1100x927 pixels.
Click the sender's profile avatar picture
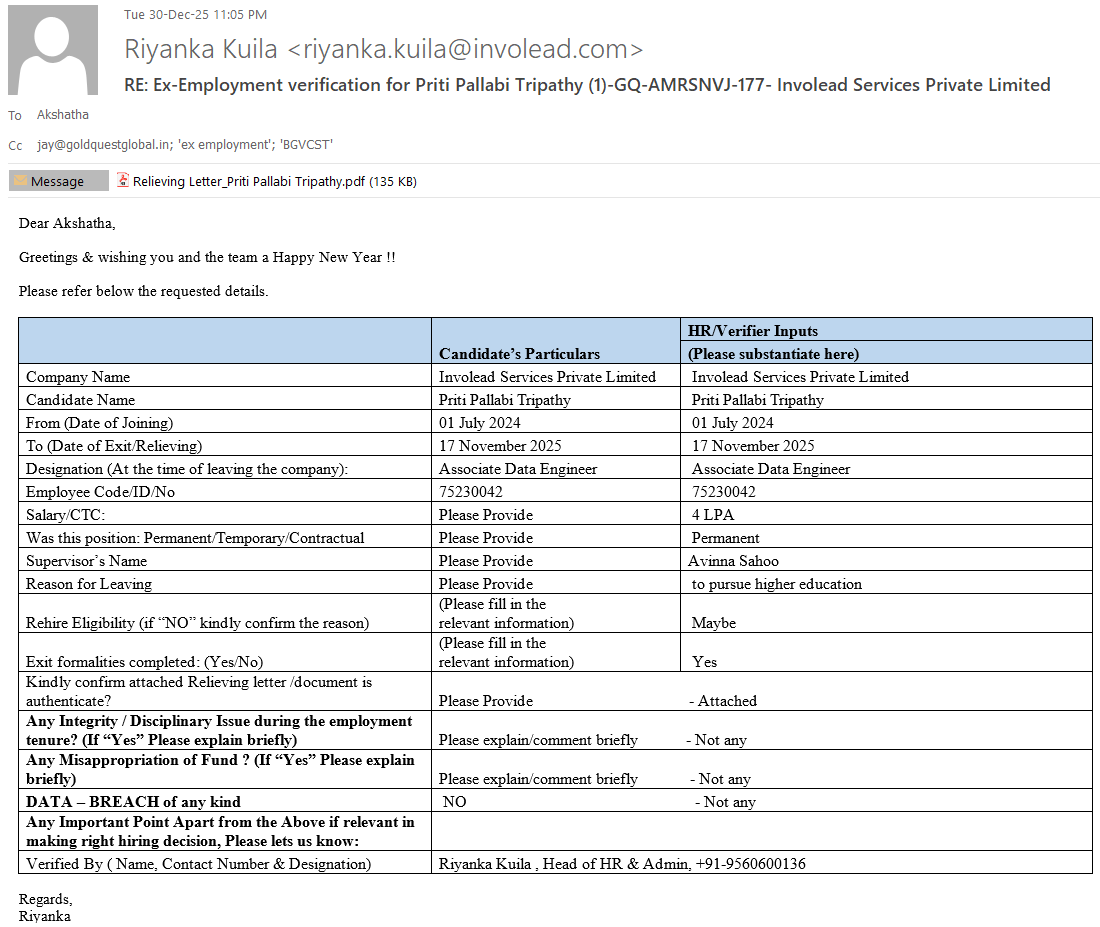point(53,50)
